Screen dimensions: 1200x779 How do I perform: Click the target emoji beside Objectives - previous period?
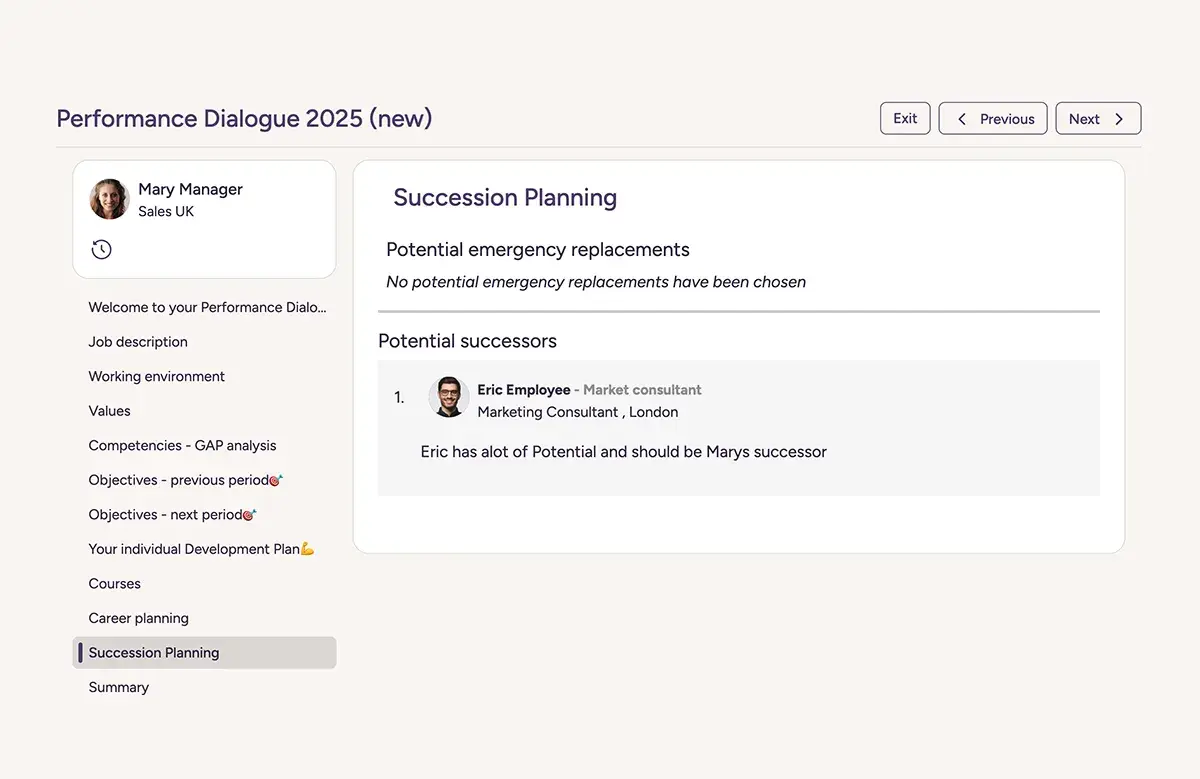click(x=277, y=480)
